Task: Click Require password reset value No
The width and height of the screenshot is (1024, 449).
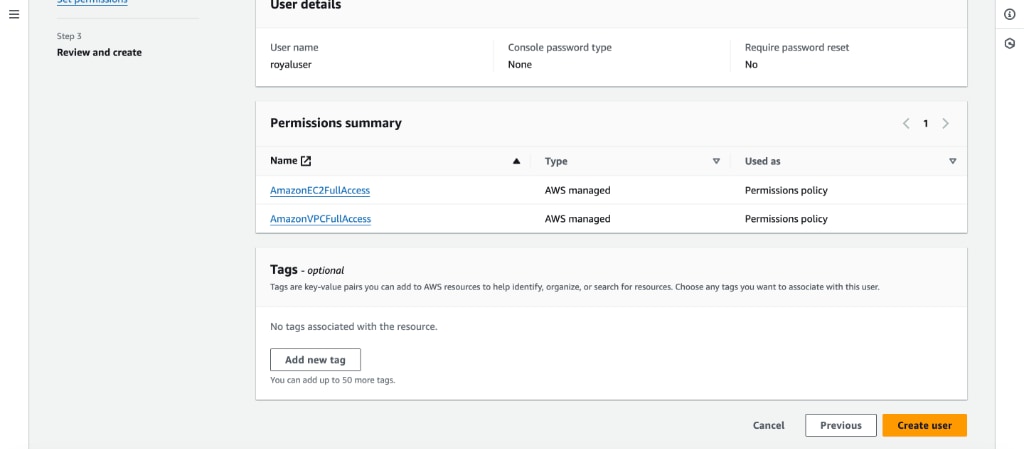Action: (751, 65)
